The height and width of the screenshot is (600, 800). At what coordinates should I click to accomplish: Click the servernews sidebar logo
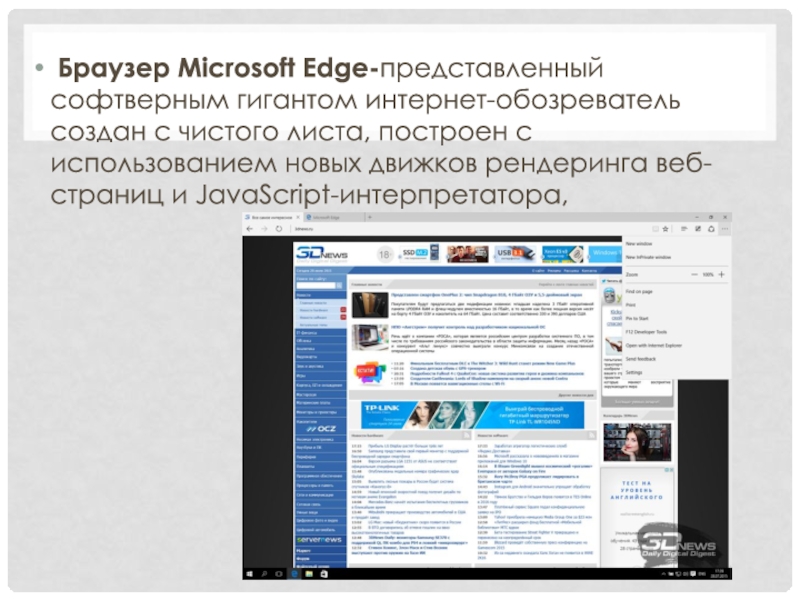[319, 540]
